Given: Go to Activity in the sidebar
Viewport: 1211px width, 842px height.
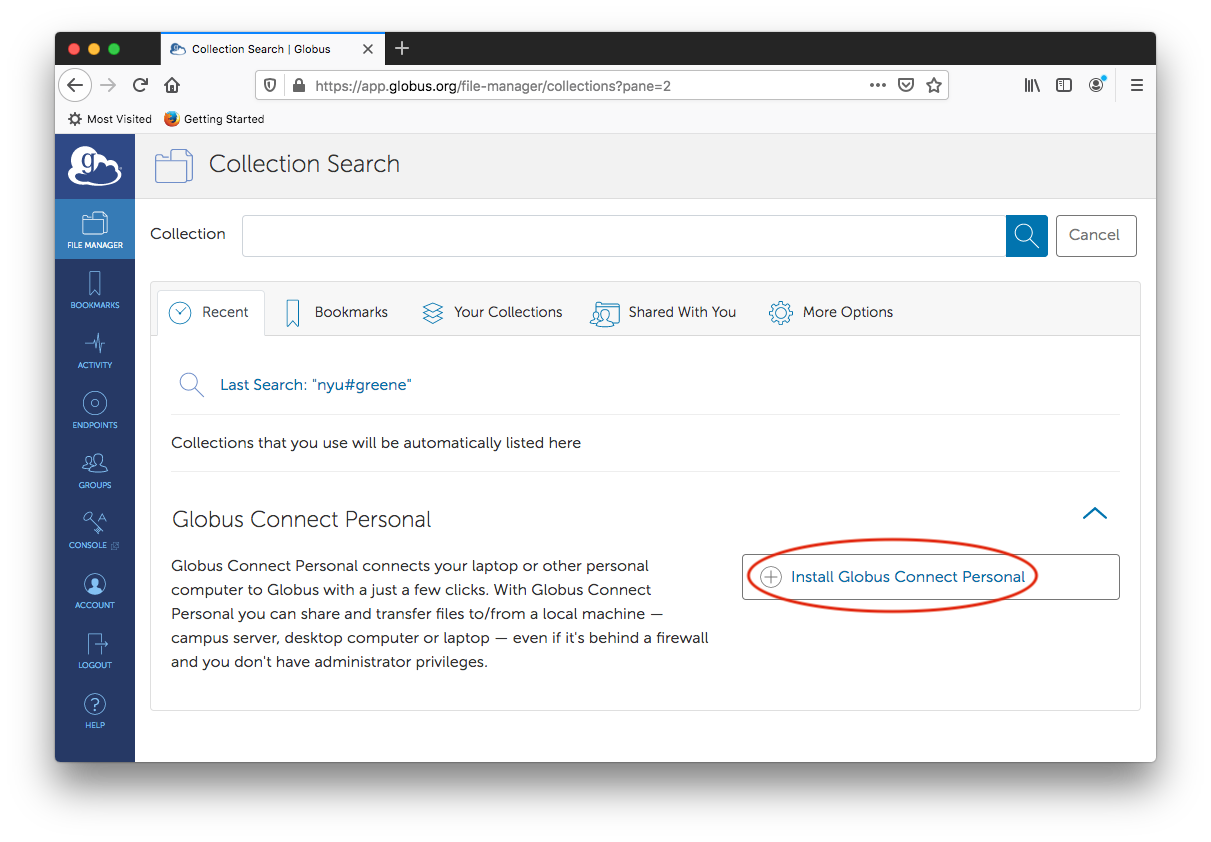Looking at the screenshot, I should click(95, 349).
